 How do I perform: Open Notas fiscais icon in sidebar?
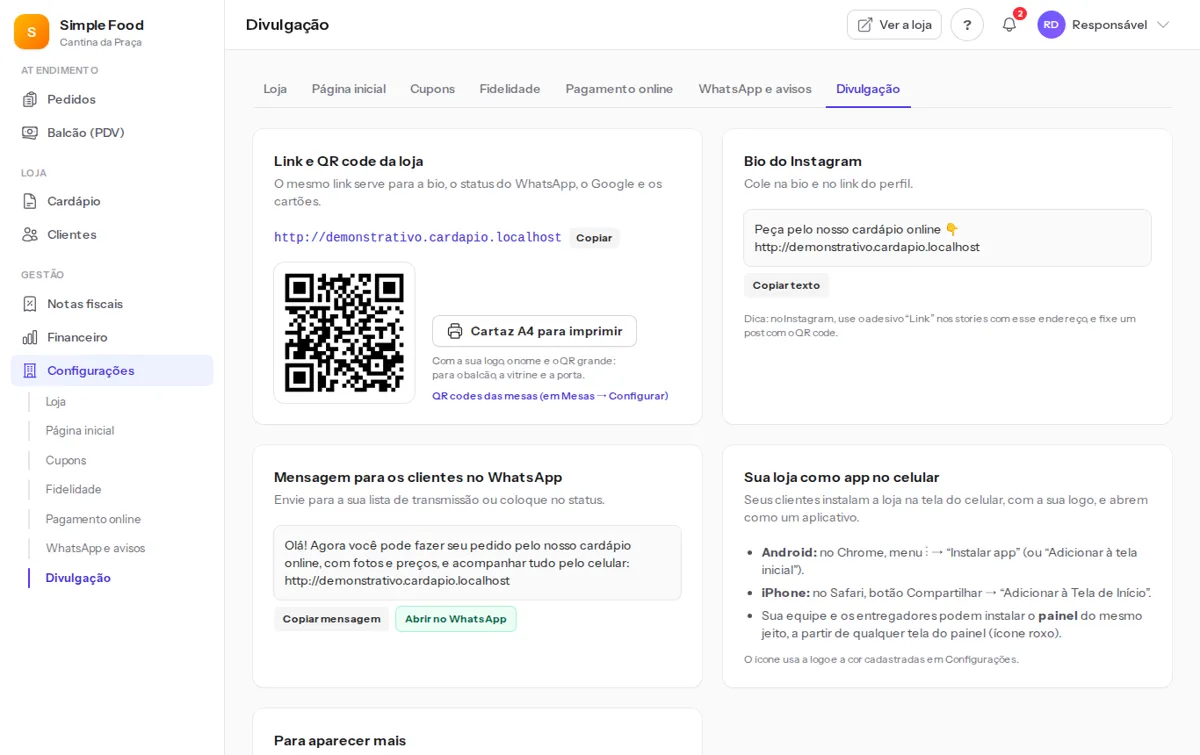coord(30,303)
